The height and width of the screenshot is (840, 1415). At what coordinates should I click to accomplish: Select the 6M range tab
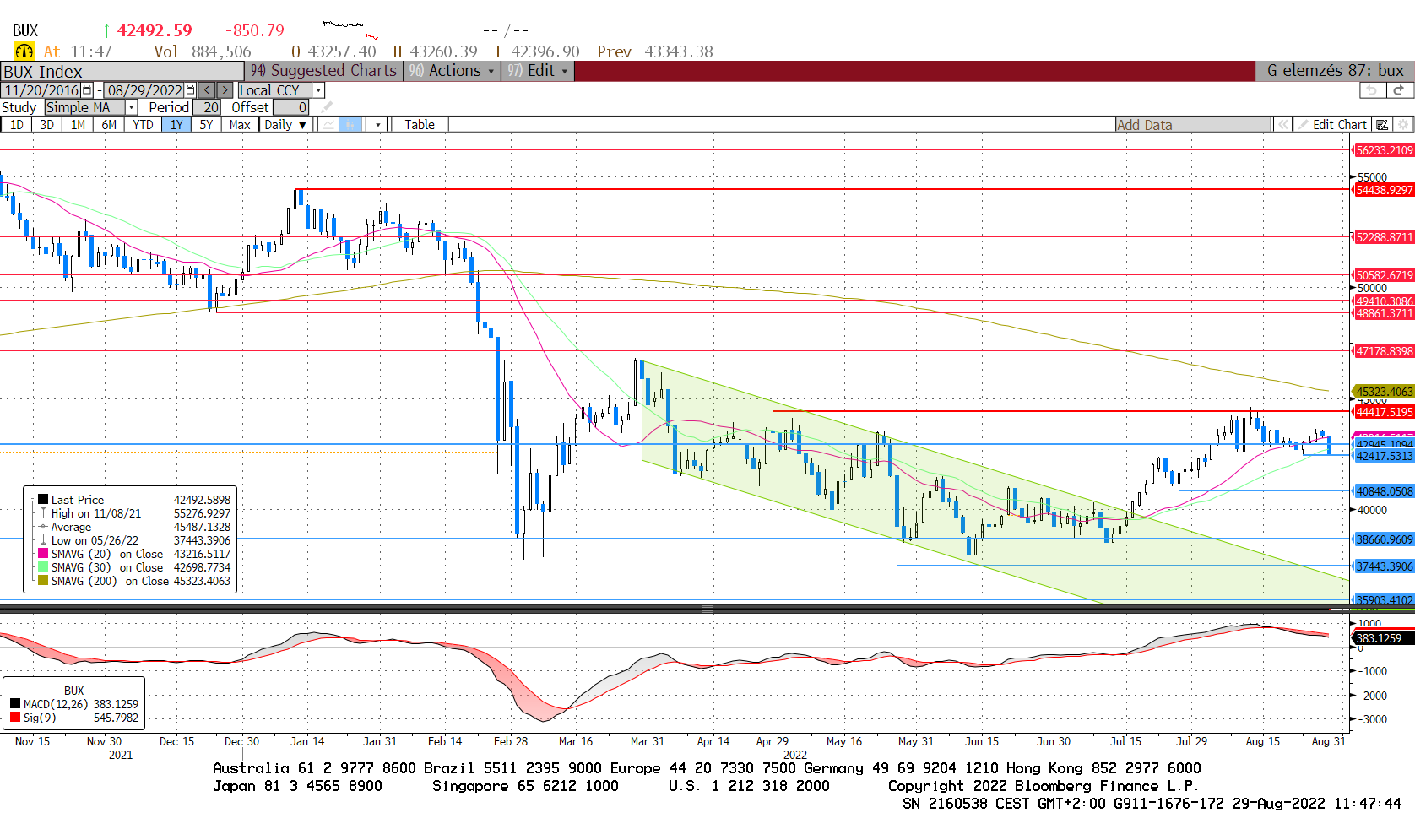coord(110,125)
